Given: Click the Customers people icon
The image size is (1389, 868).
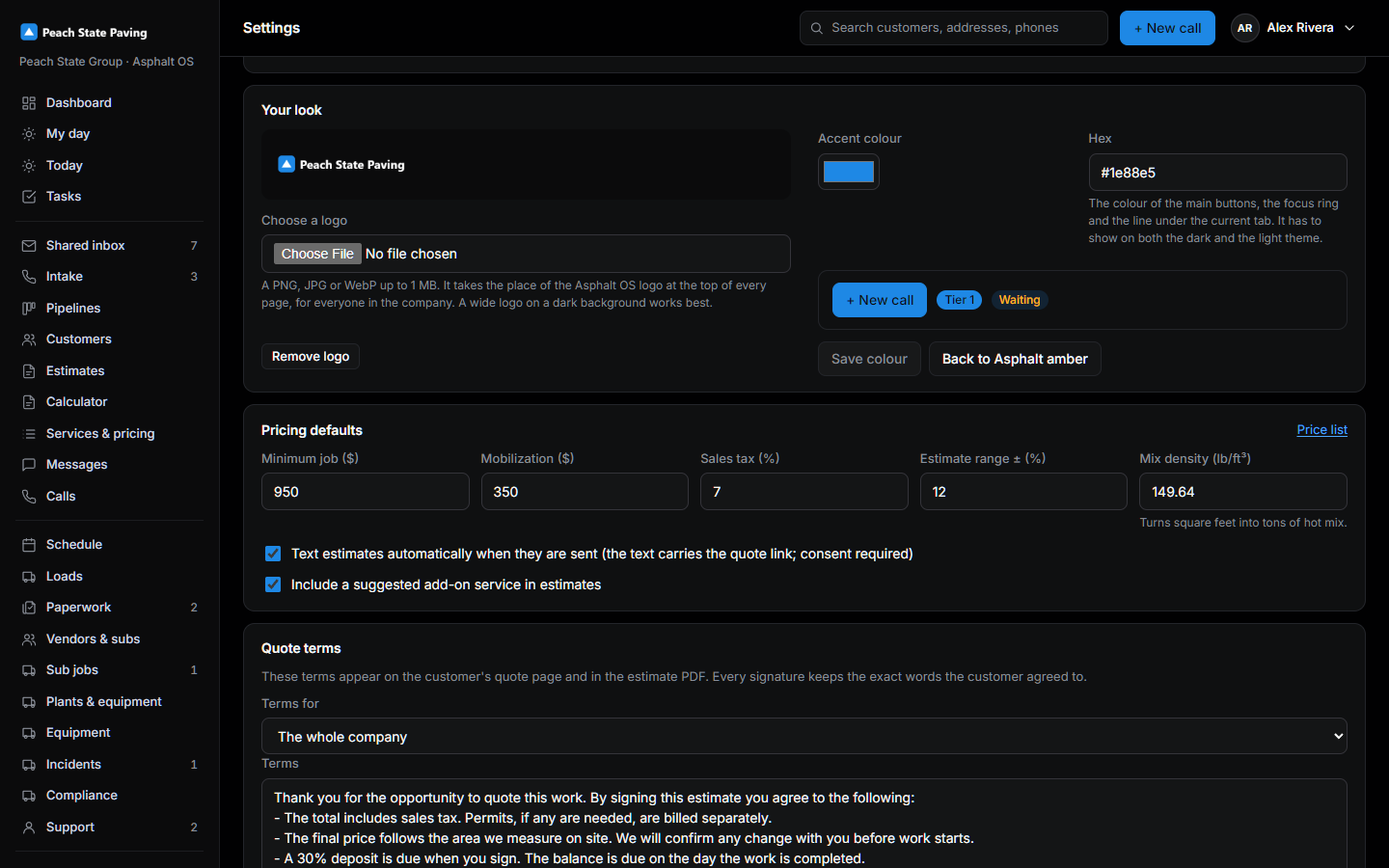Looking at the screenshot, I should [x=29, y=339].
